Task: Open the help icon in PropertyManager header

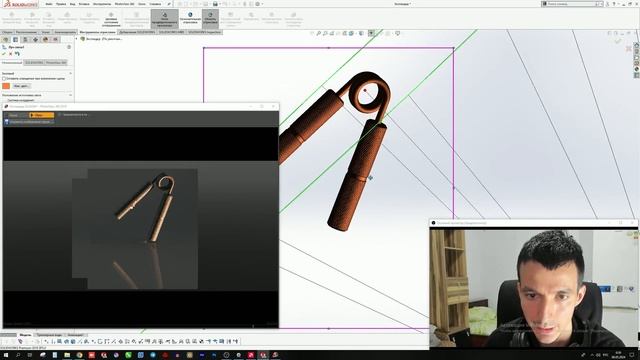Action: coord(69,47)
